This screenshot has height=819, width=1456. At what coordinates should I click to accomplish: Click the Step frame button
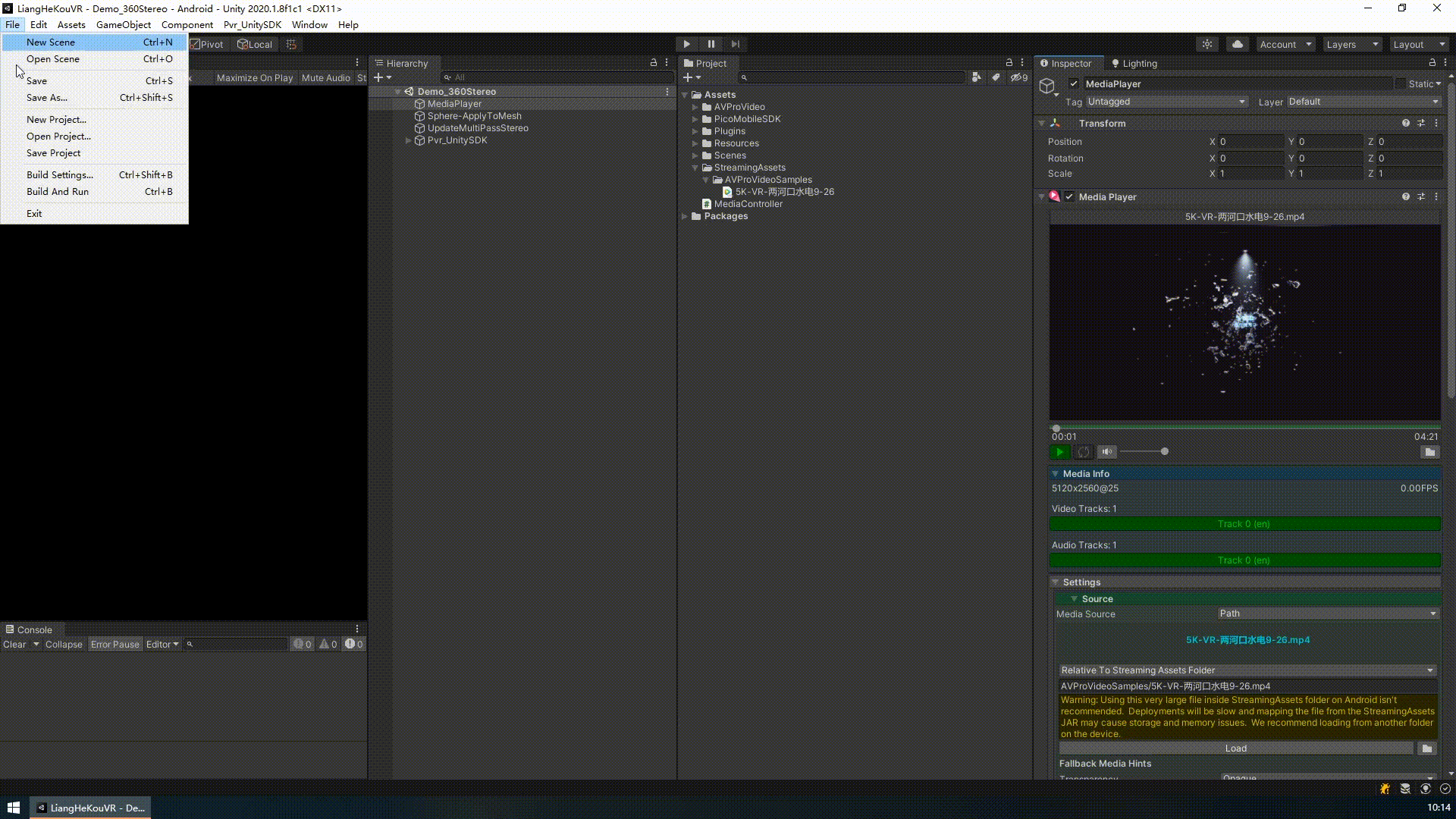[735, 44]
